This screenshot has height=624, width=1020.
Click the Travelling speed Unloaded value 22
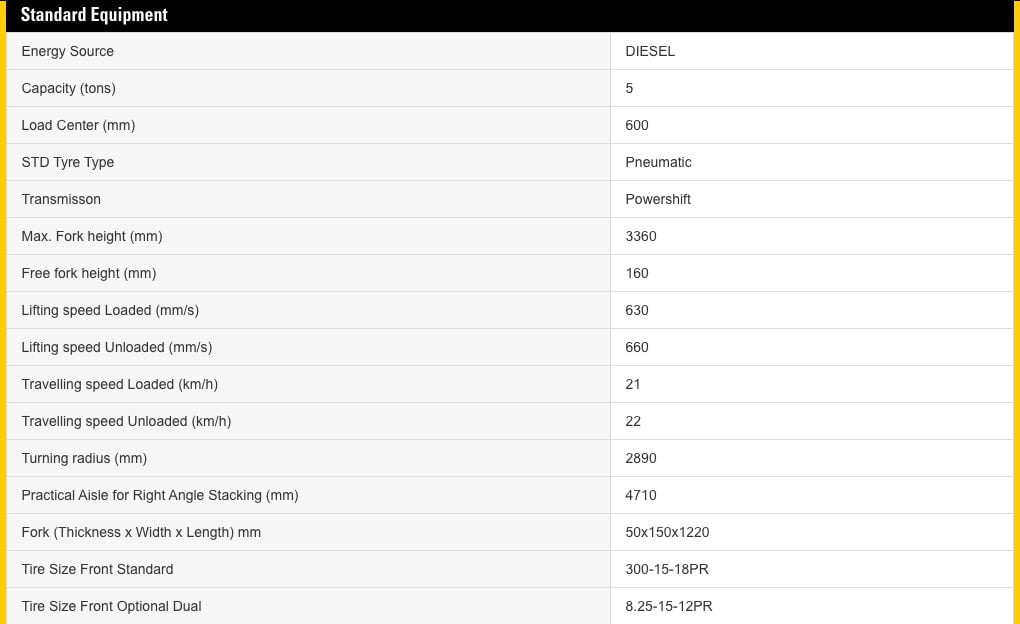click(633, 421)
